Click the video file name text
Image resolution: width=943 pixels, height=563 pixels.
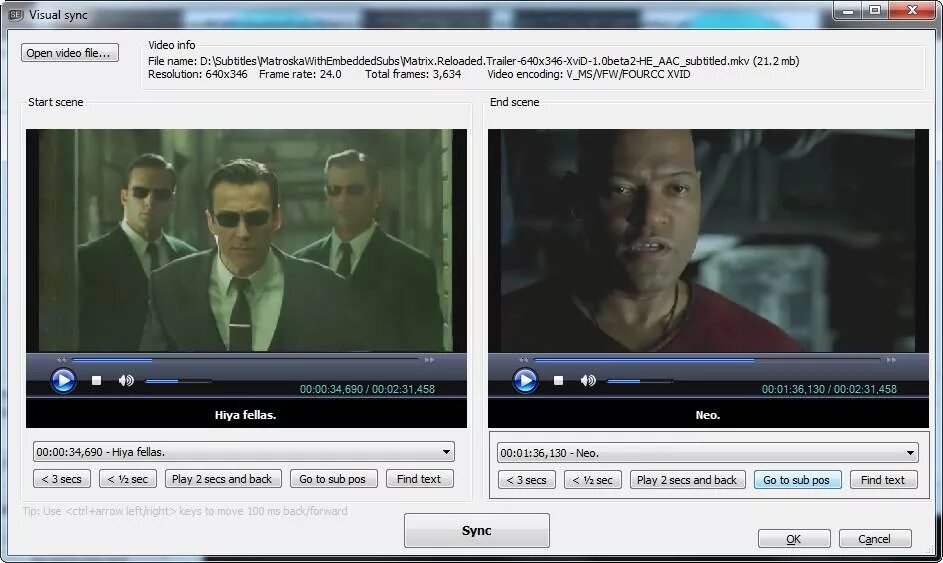(473, 61)
